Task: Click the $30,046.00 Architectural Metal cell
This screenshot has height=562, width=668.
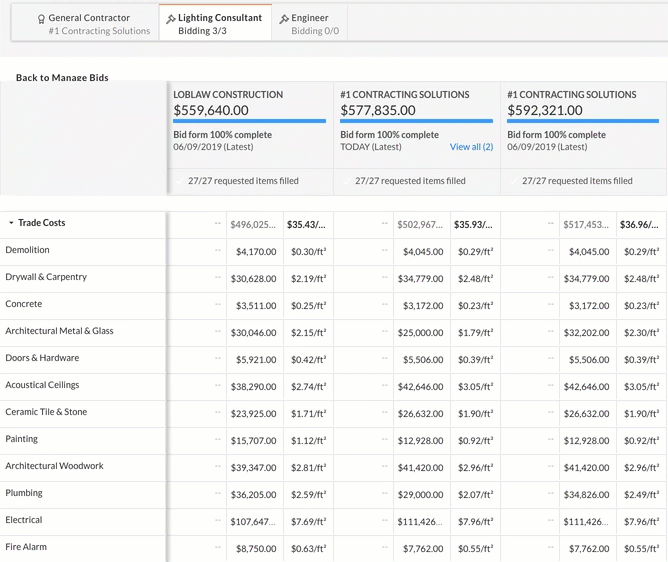Action: tap(255, 333)
